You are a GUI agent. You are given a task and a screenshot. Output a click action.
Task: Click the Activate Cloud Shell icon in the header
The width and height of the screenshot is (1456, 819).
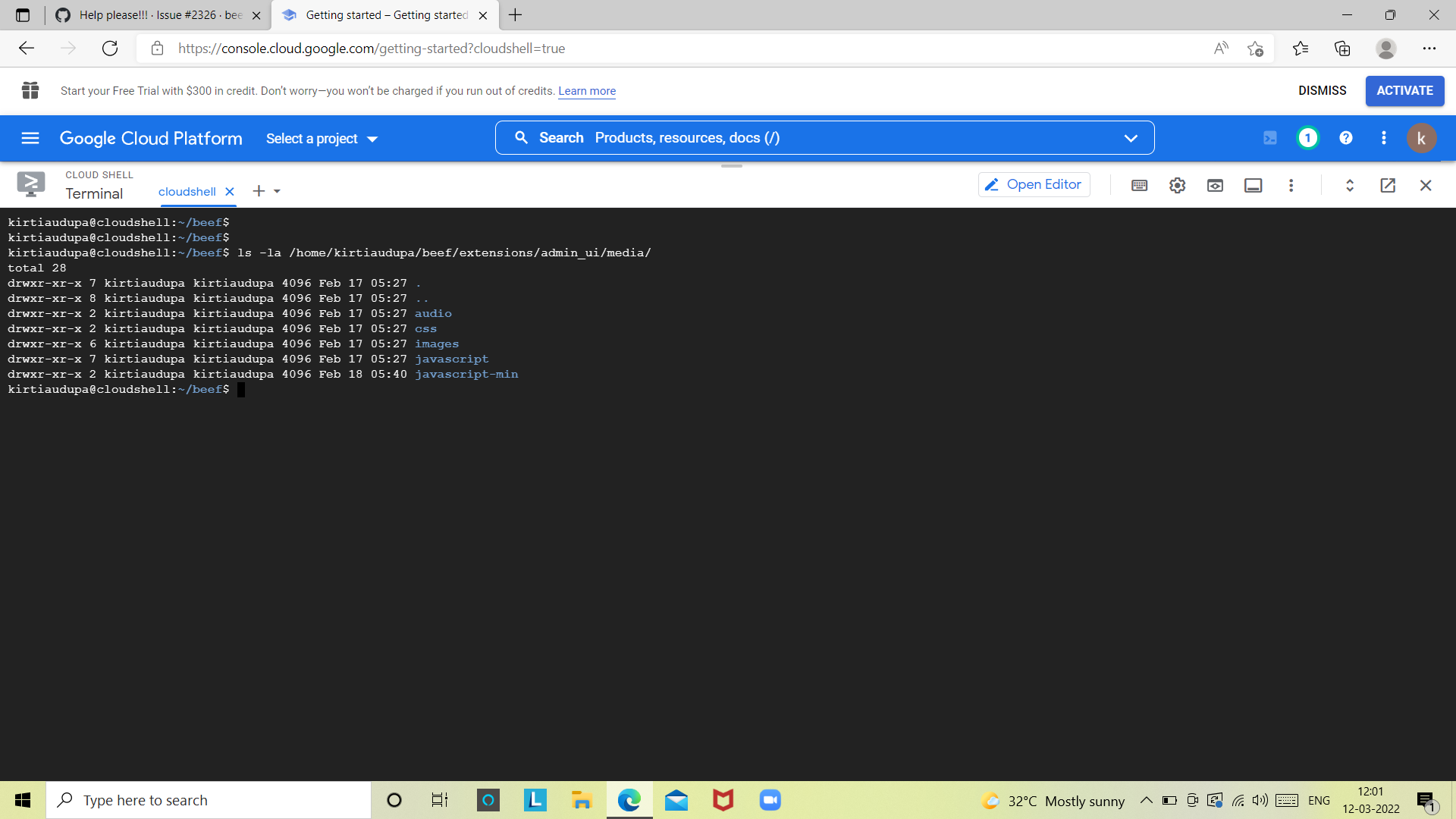tap(1271, 138)
